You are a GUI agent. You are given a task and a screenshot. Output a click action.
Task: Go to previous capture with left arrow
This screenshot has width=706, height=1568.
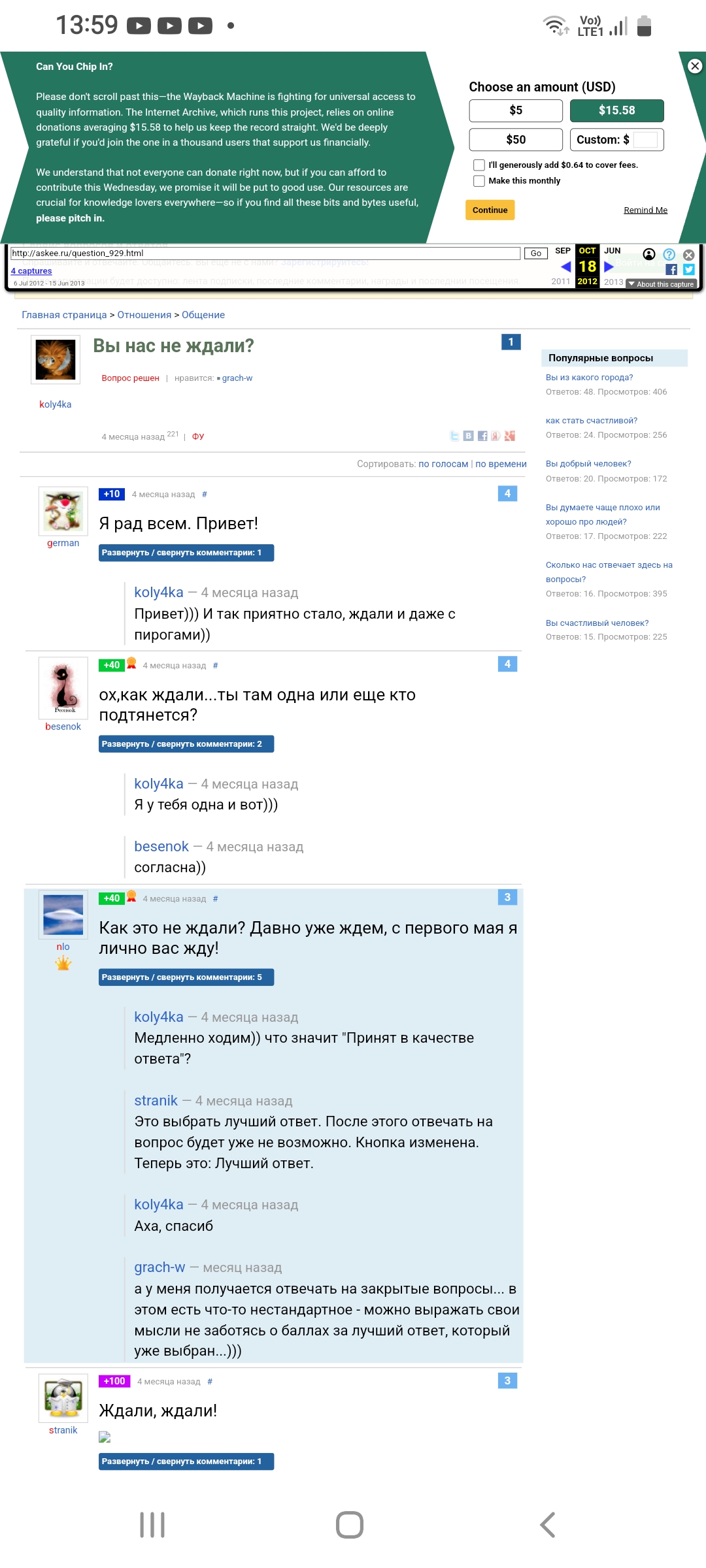point(566,267)
